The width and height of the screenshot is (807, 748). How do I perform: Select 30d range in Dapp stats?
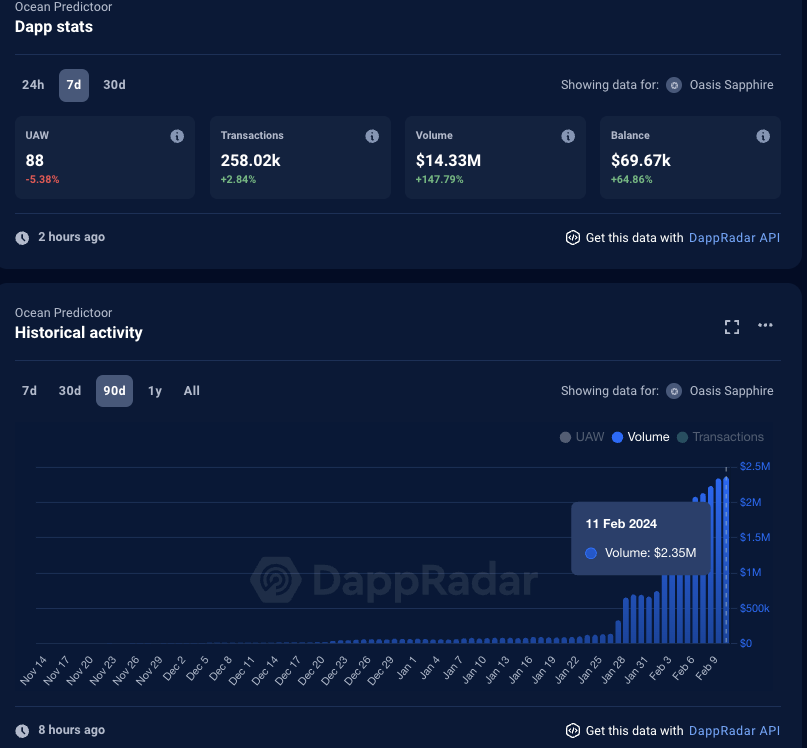[x=114, y=85]
